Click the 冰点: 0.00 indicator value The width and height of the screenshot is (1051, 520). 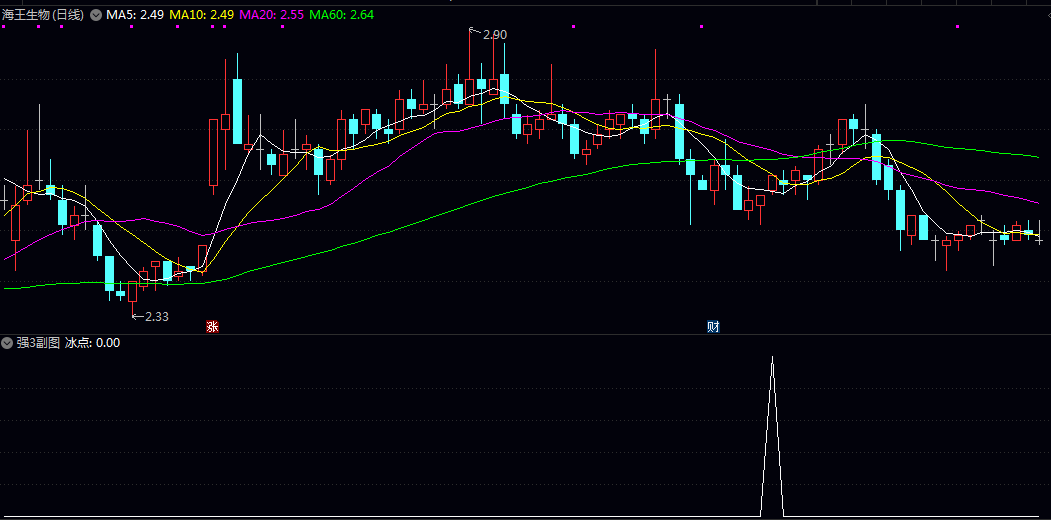(92, 343)
